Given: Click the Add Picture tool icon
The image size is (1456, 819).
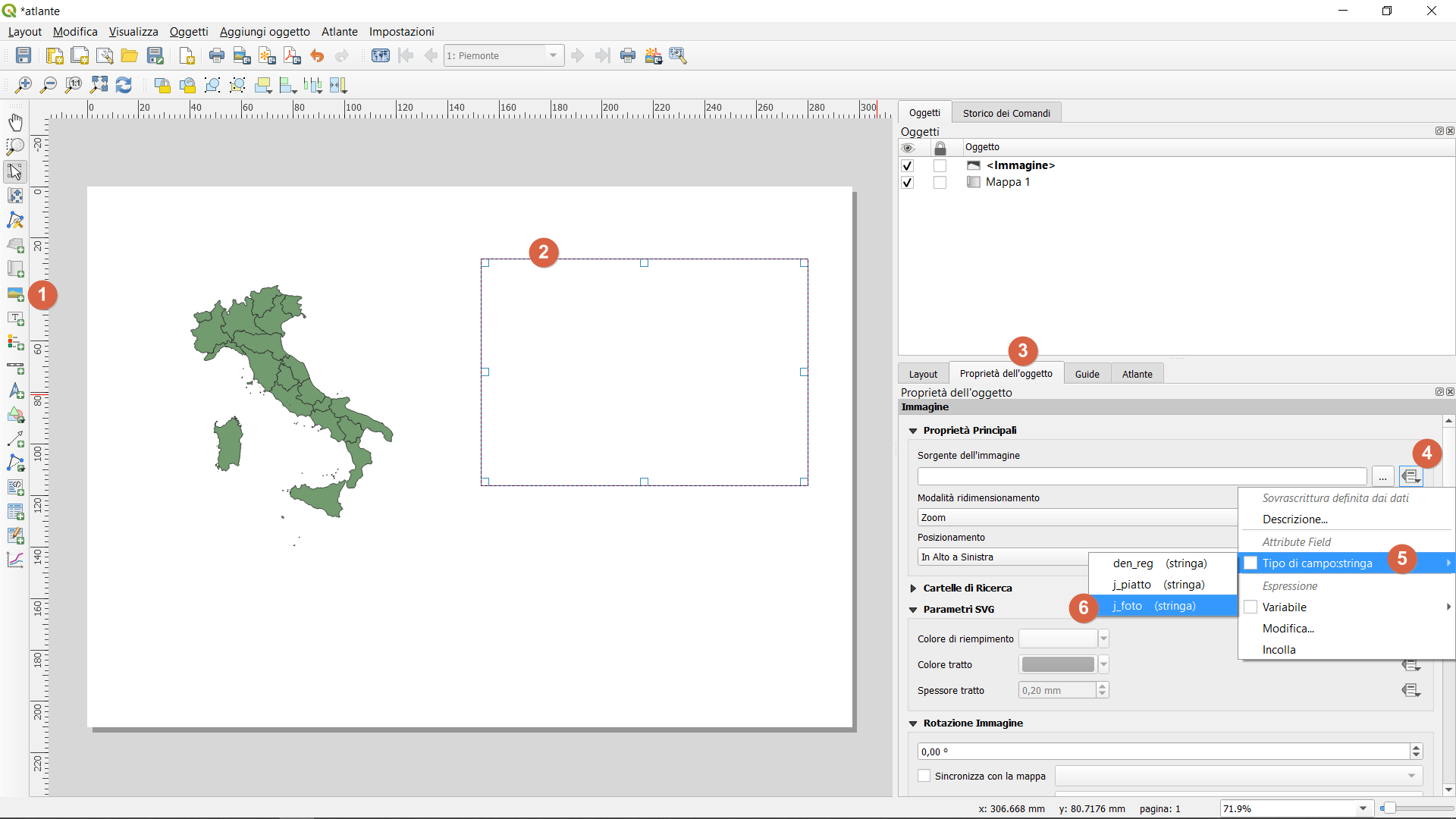Looking at the screenshot, I should coord(15,294).
